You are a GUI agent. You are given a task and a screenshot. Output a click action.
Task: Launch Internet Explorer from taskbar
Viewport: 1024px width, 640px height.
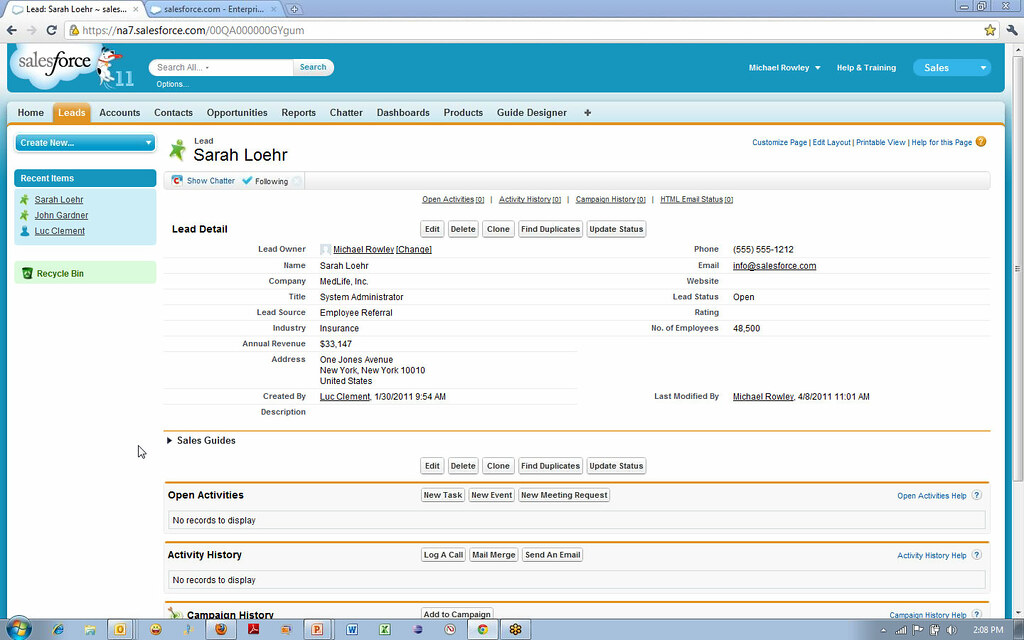click(x=58, y=630)
